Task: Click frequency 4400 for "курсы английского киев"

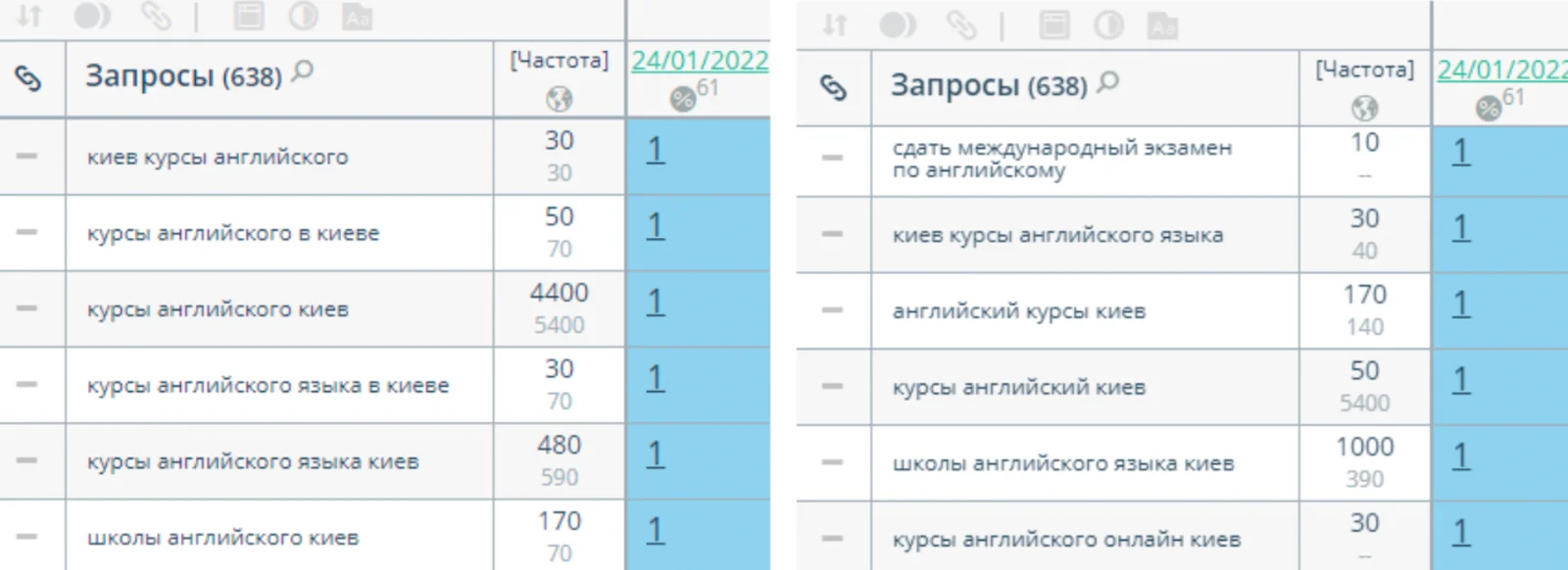Action: coord(560,293)
